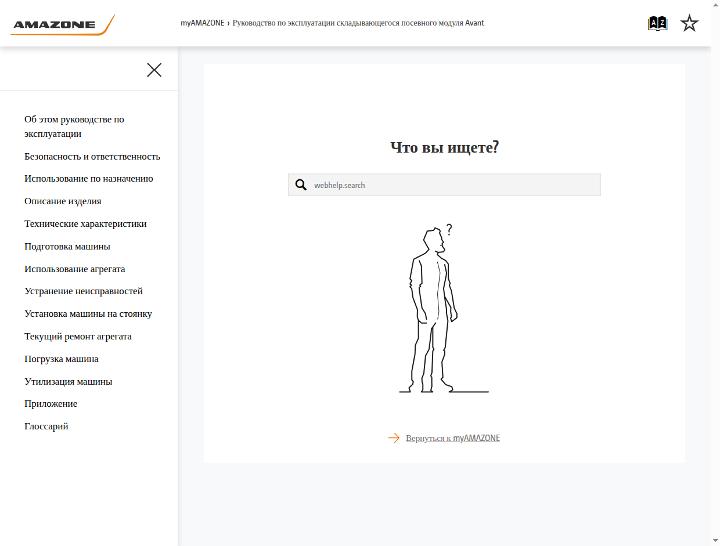Click the AMAZONE logo

click(x=62, y=25)
